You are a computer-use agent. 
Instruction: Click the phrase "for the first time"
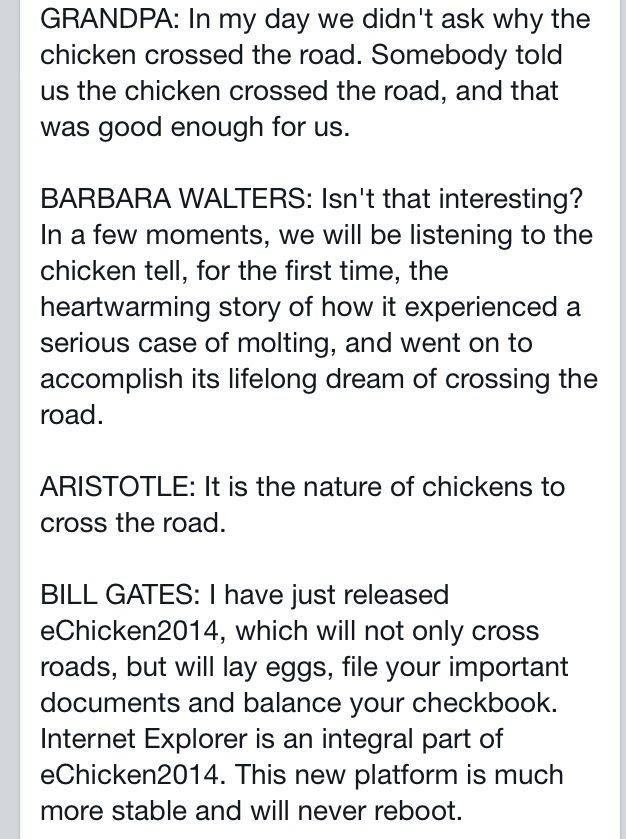pyautogui.click(x=275, y=270)
